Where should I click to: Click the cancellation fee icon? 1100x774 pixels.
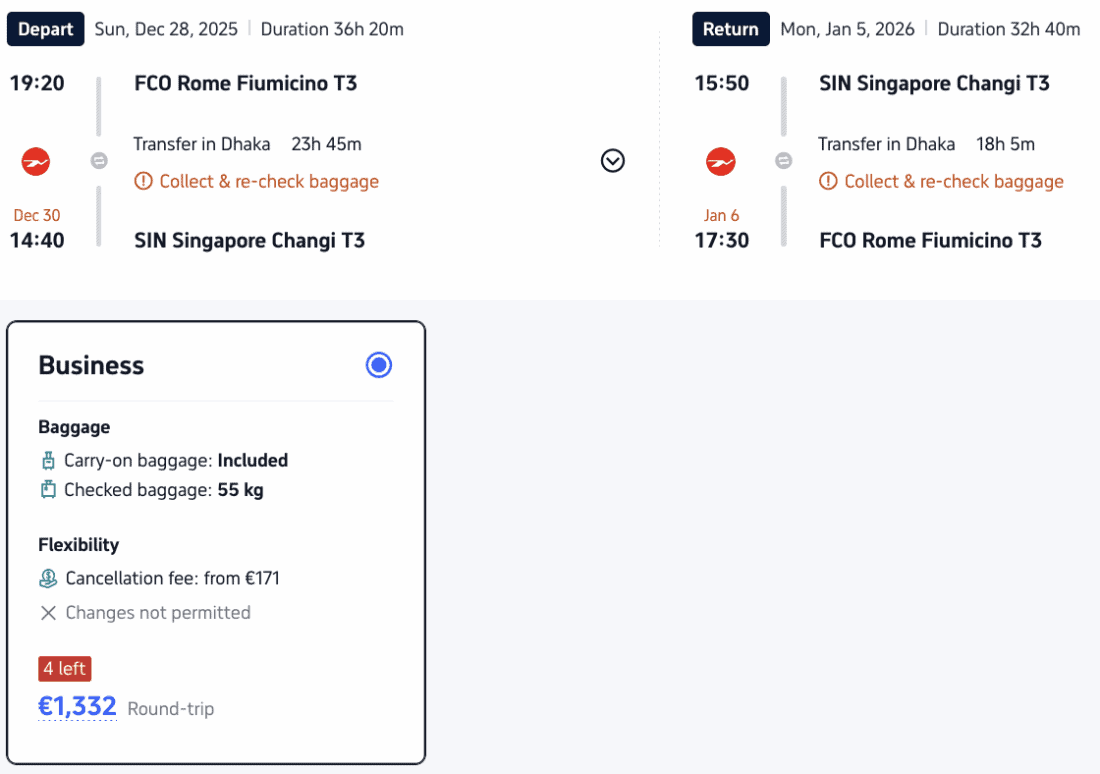[48, 578]
